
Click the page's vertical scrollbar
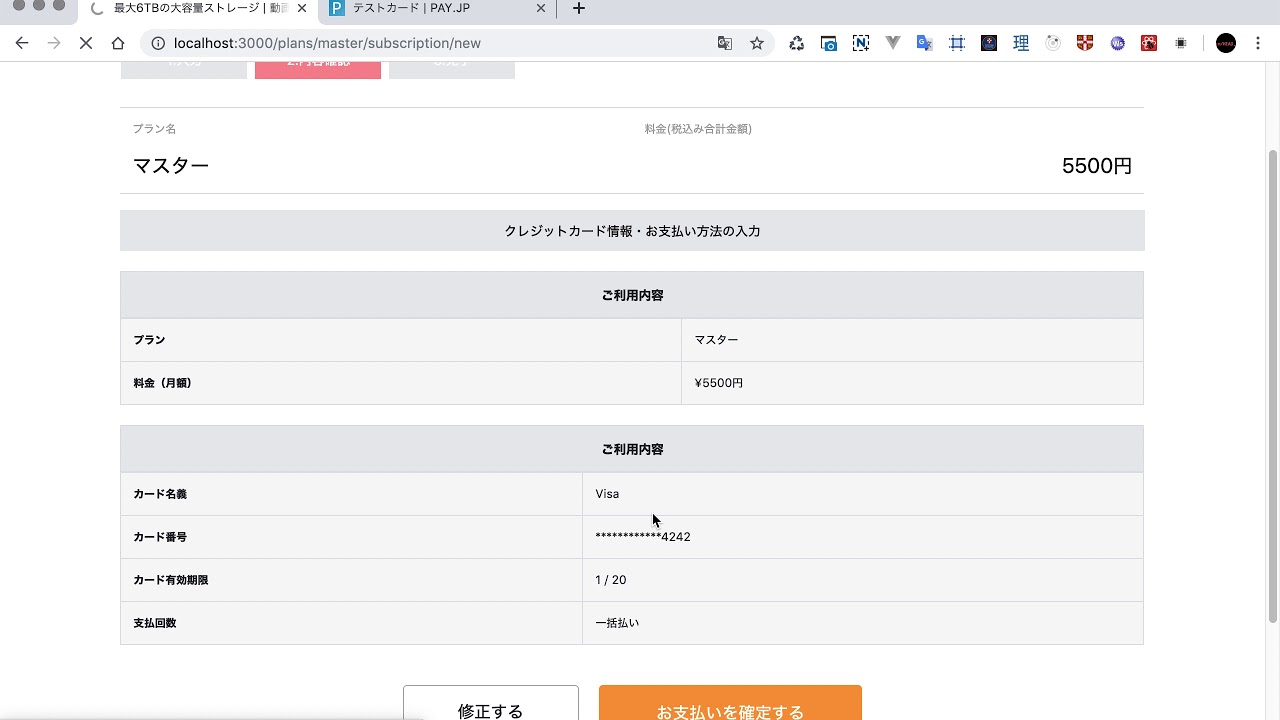point(1273,385)
